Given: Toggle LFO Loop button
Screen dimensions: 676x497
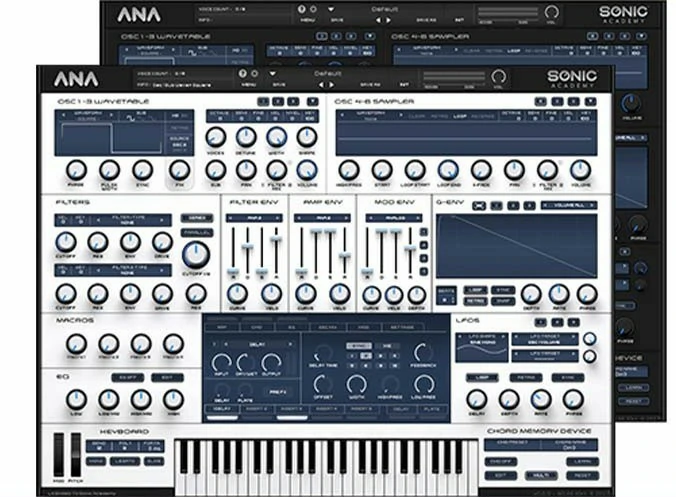Looking at the screenshot, I should coord(482,378).
